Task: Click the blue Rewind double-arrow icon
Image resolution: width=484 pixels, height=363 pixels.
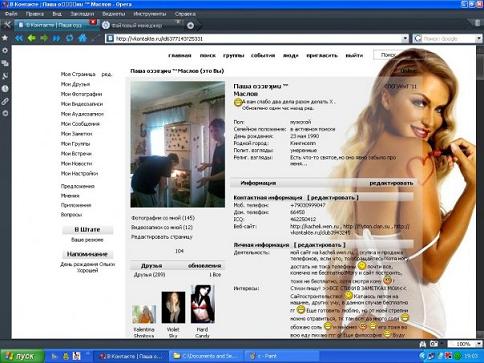Action: (19, 38)
